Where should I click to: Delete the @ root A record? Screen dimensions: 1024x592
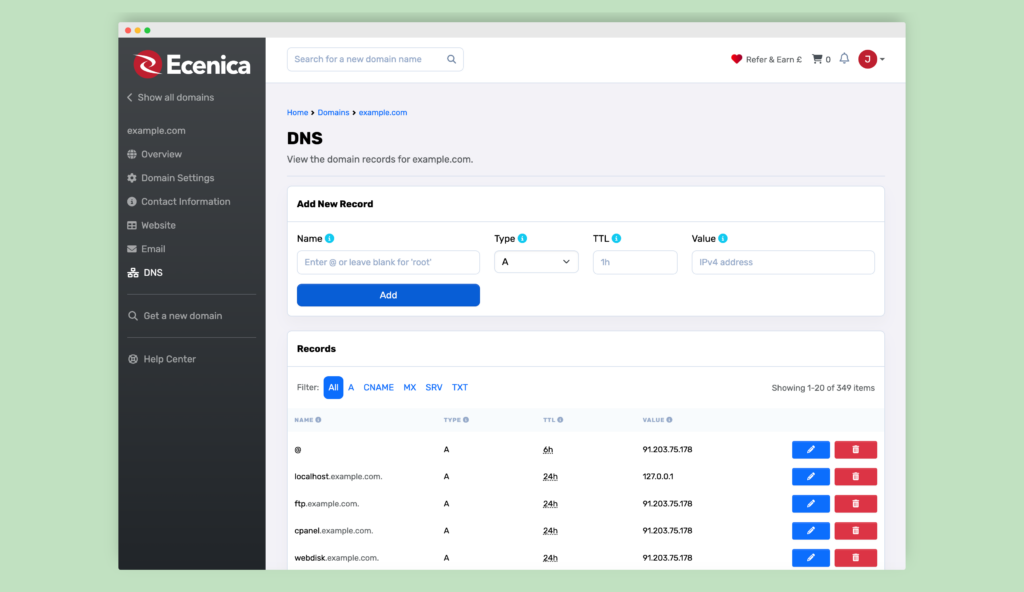pyautogui.click(x=856, y=450)
